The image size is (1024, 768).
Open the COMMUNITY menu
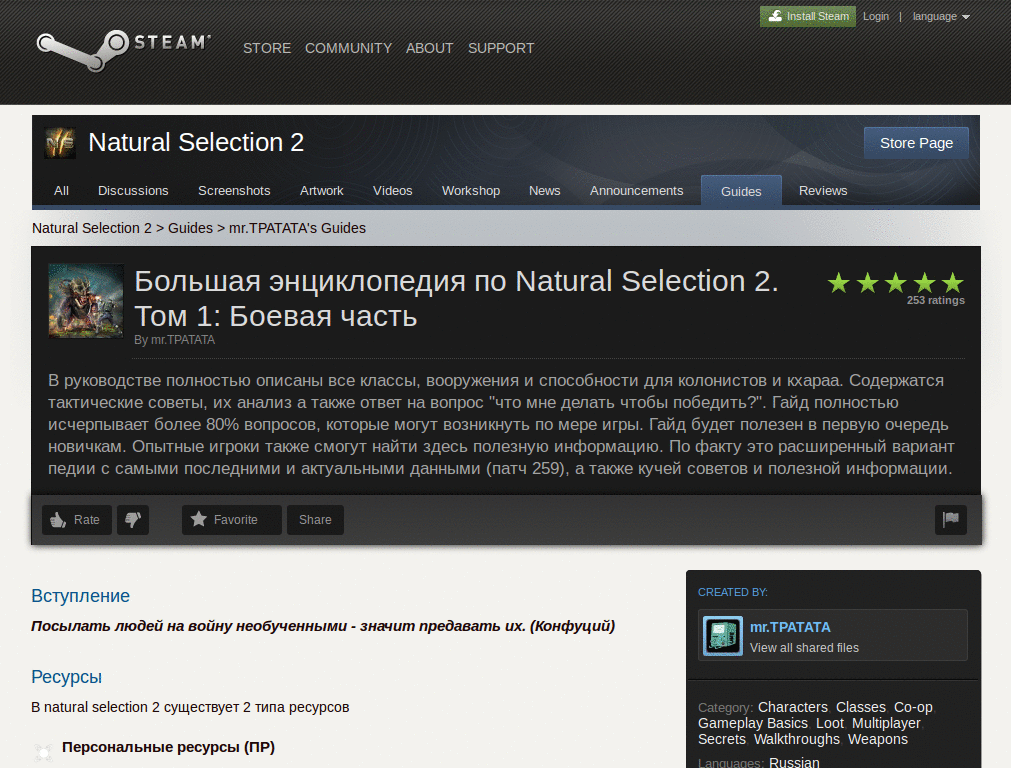(x=348, y=48)
